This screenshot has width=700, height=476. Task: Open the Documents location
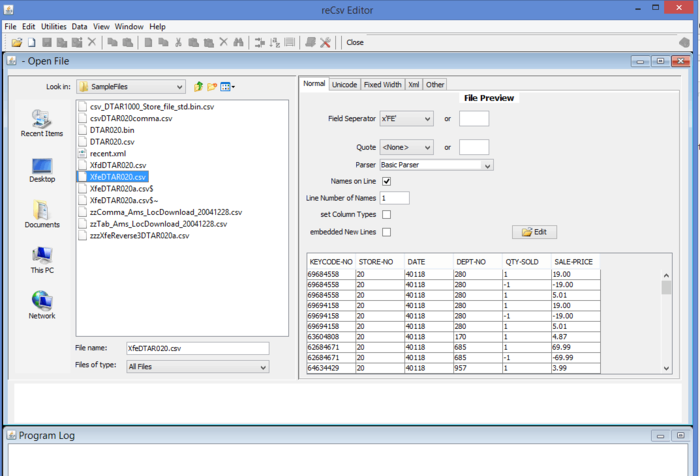click(x=42, y=214)
